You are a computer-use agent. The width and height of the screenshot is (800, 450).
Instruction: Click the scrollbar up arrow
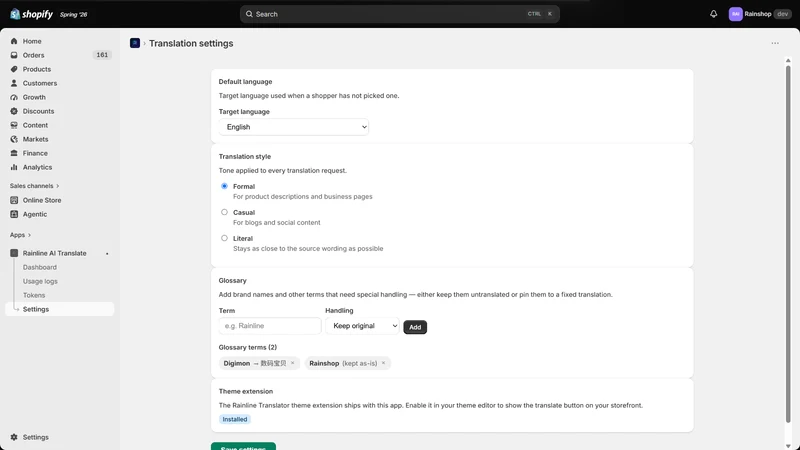click(x=788, y=60)
